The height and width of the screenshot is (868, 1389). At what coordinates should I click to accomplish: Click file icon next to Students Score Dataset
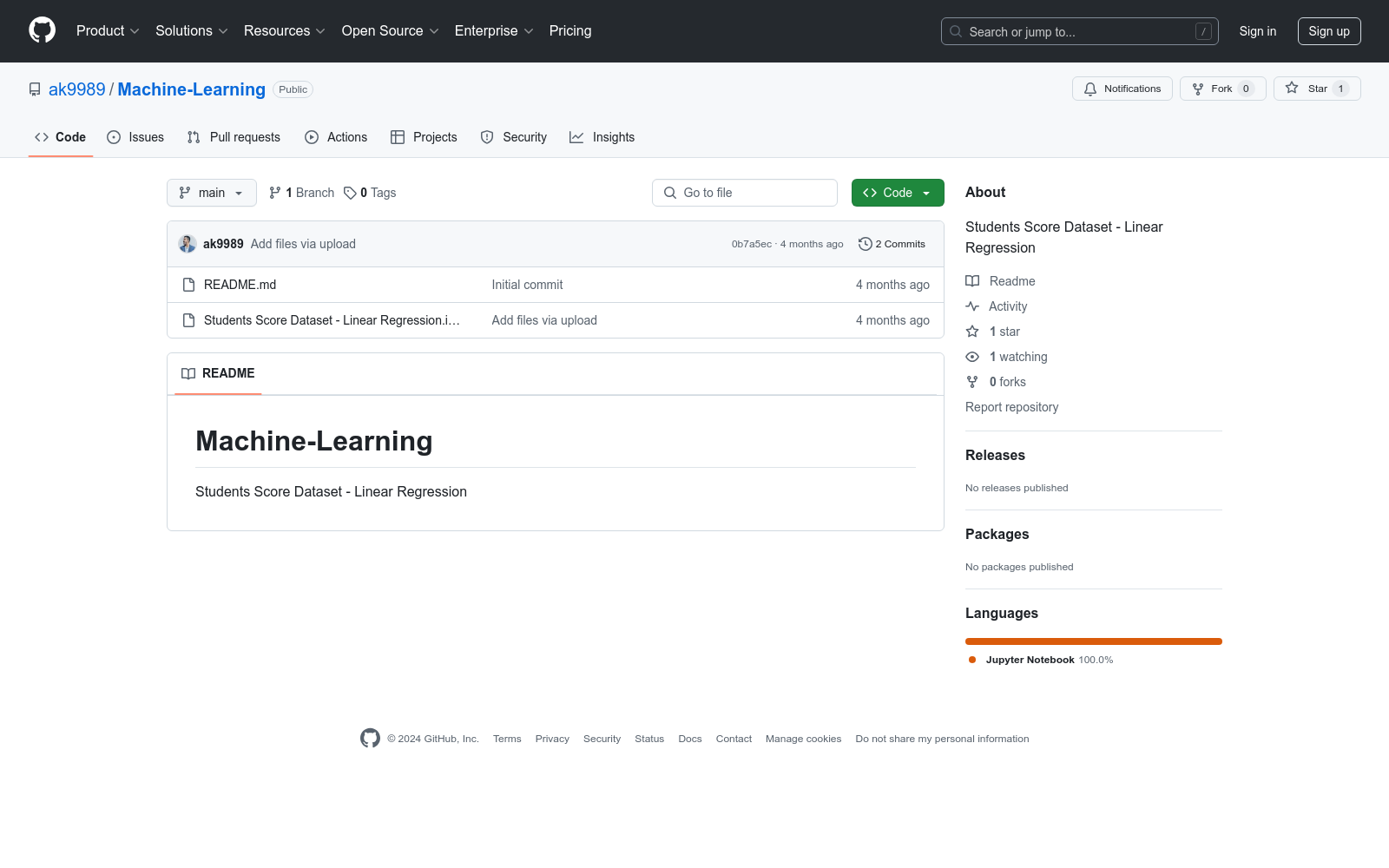(x=188, y=320)
